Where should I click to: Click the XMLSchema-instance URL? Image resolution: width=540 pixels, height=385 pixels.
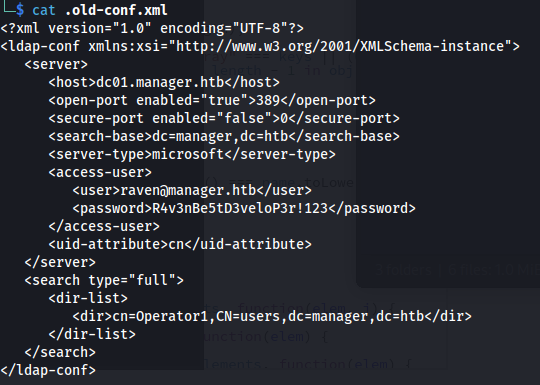pos(340,46)
